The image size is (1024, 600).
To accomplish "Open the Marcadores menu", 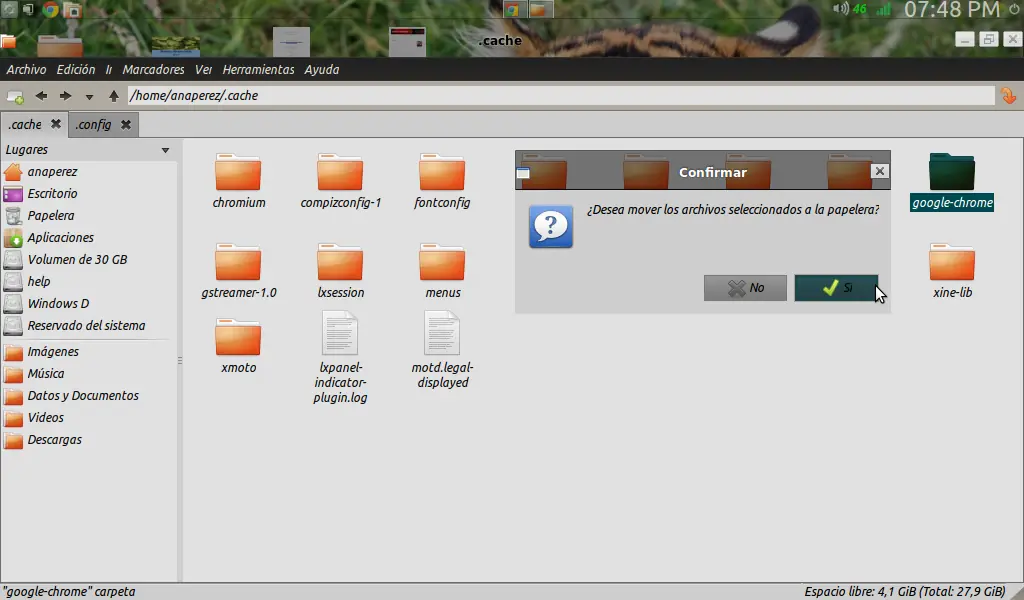I will (x=153, y=69).
